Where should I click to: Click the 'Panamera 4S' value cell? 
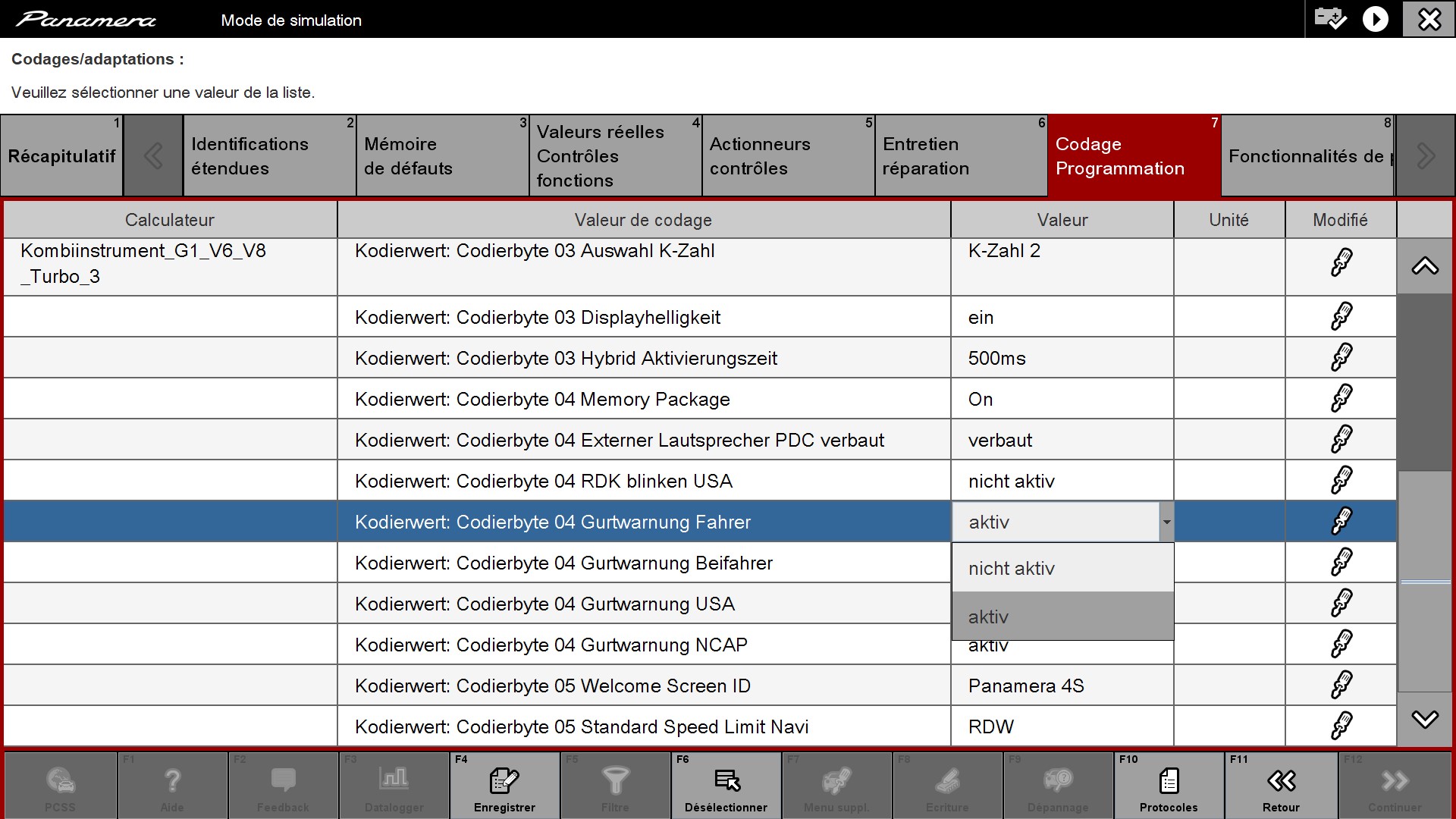pyautogui.click(x=1062, y=686)
